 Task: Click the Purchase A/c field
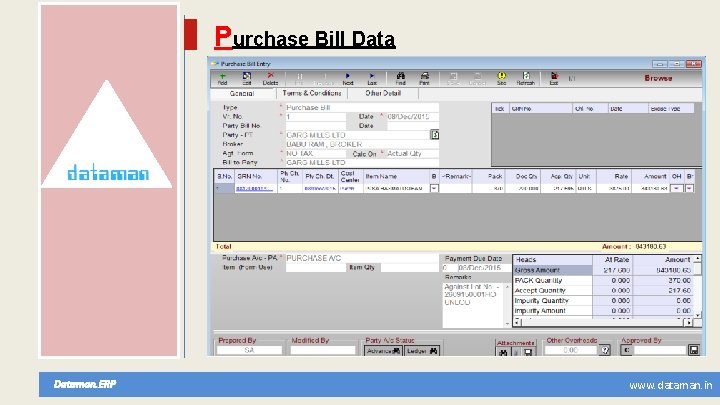coord(362,258)
